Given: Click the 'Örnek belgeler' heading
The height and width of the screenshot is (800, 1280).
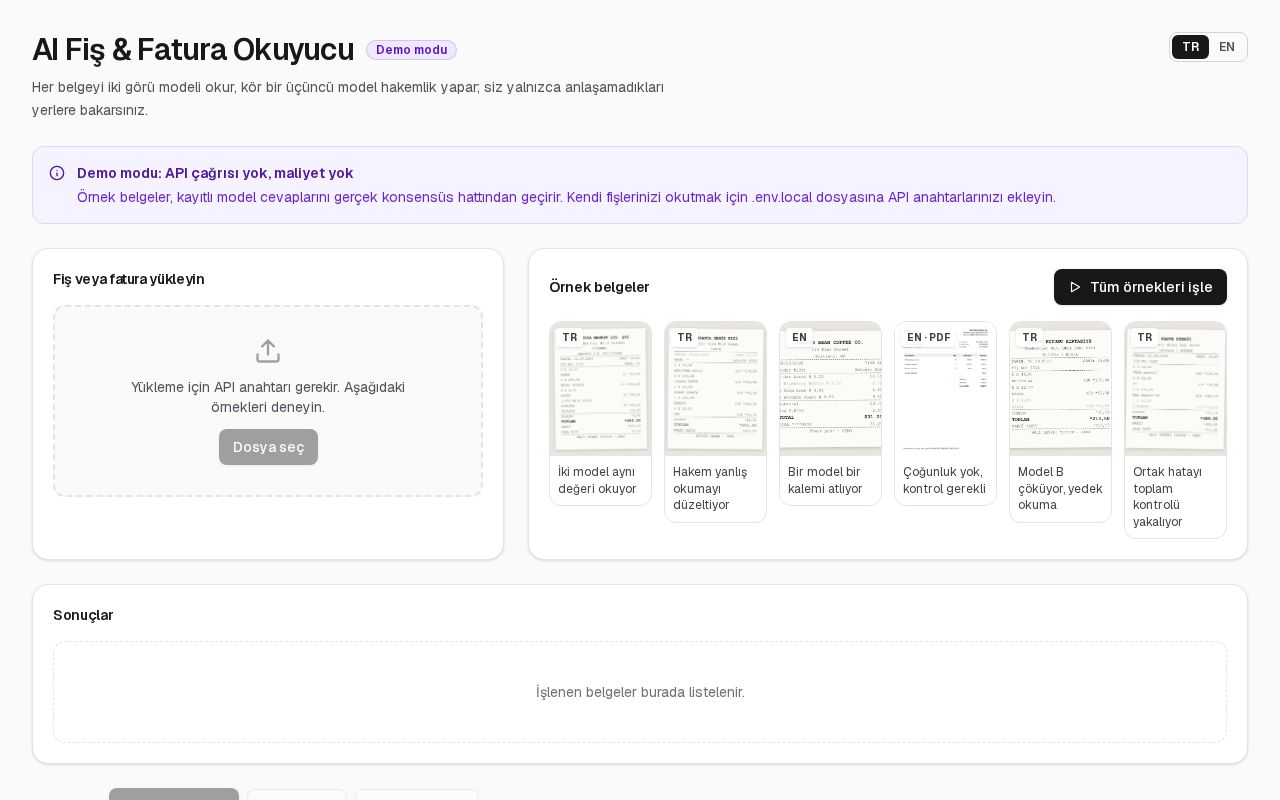Looking at the screenshot, I should (x=599, y=287).
